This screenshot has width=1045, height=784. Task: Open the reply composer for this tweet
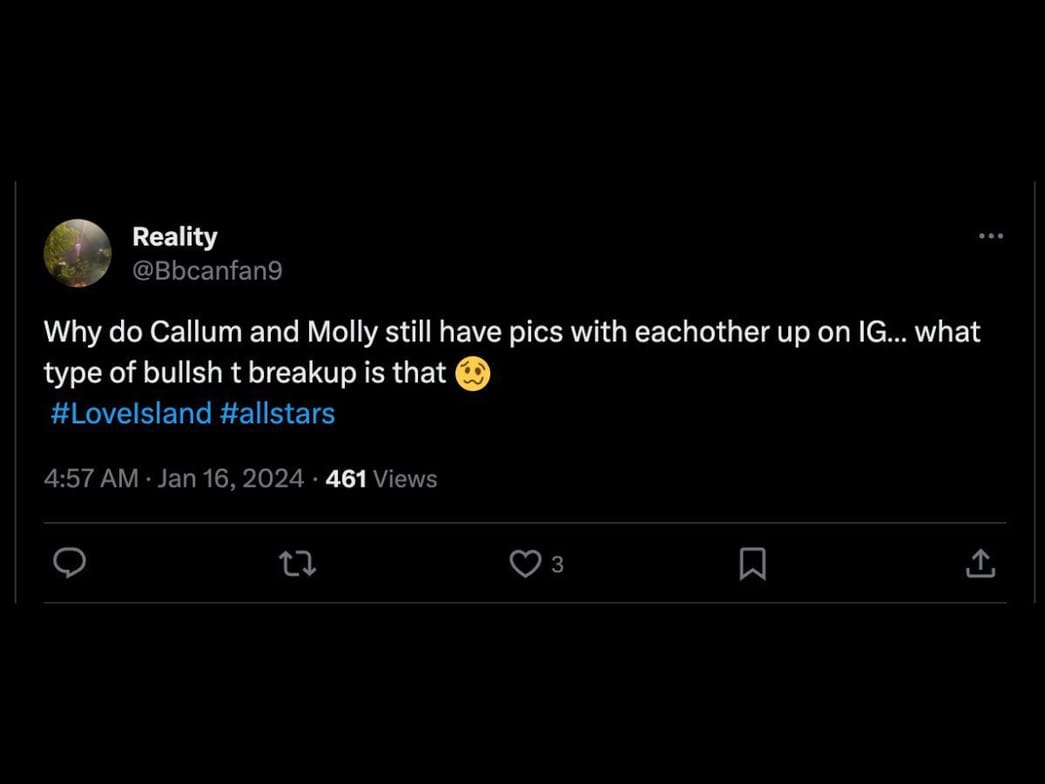tap(70, 564)
